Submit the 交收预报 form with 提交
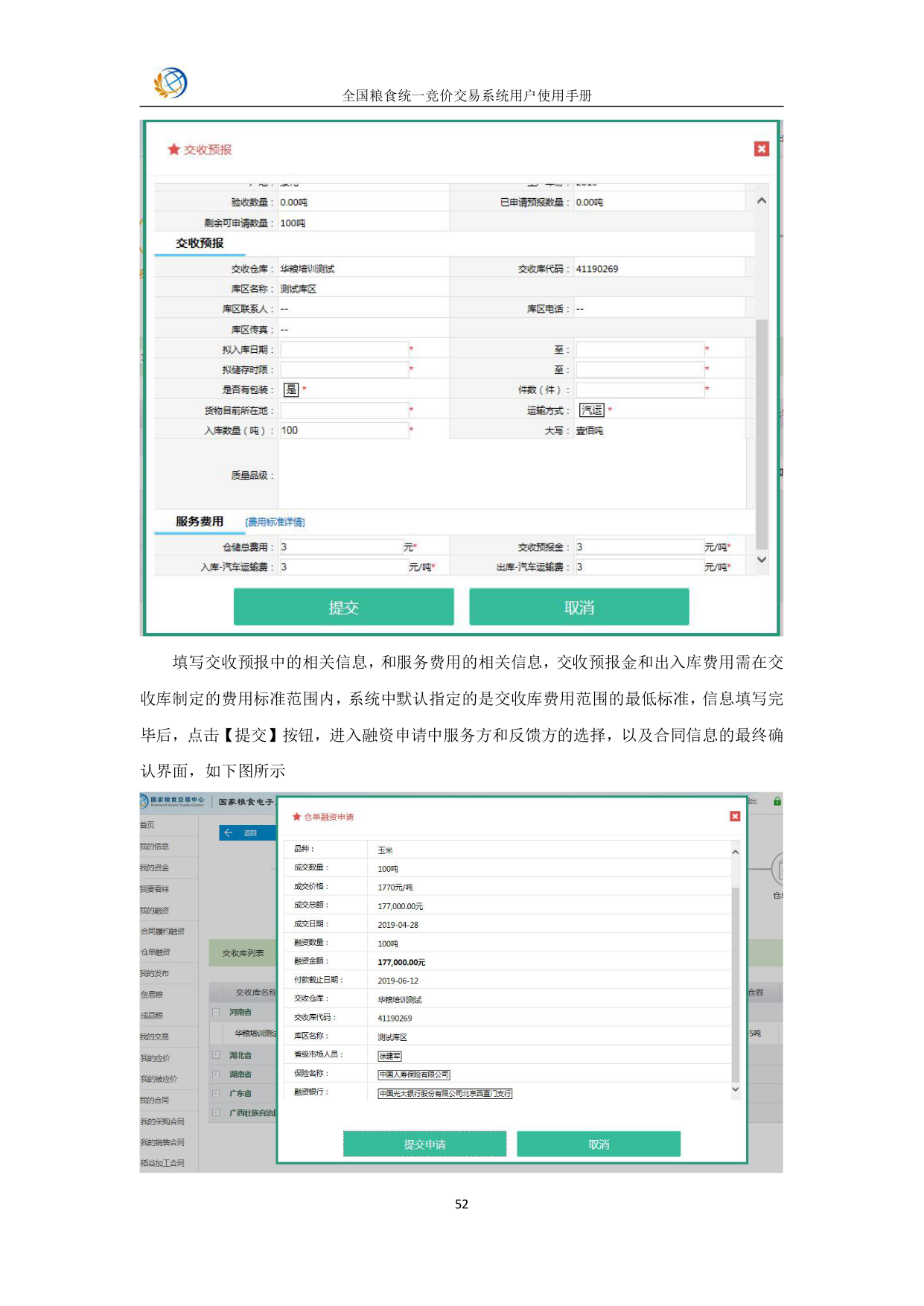Image resolution: width=924 pixels, height=1306 pixels. coord(343,607)
